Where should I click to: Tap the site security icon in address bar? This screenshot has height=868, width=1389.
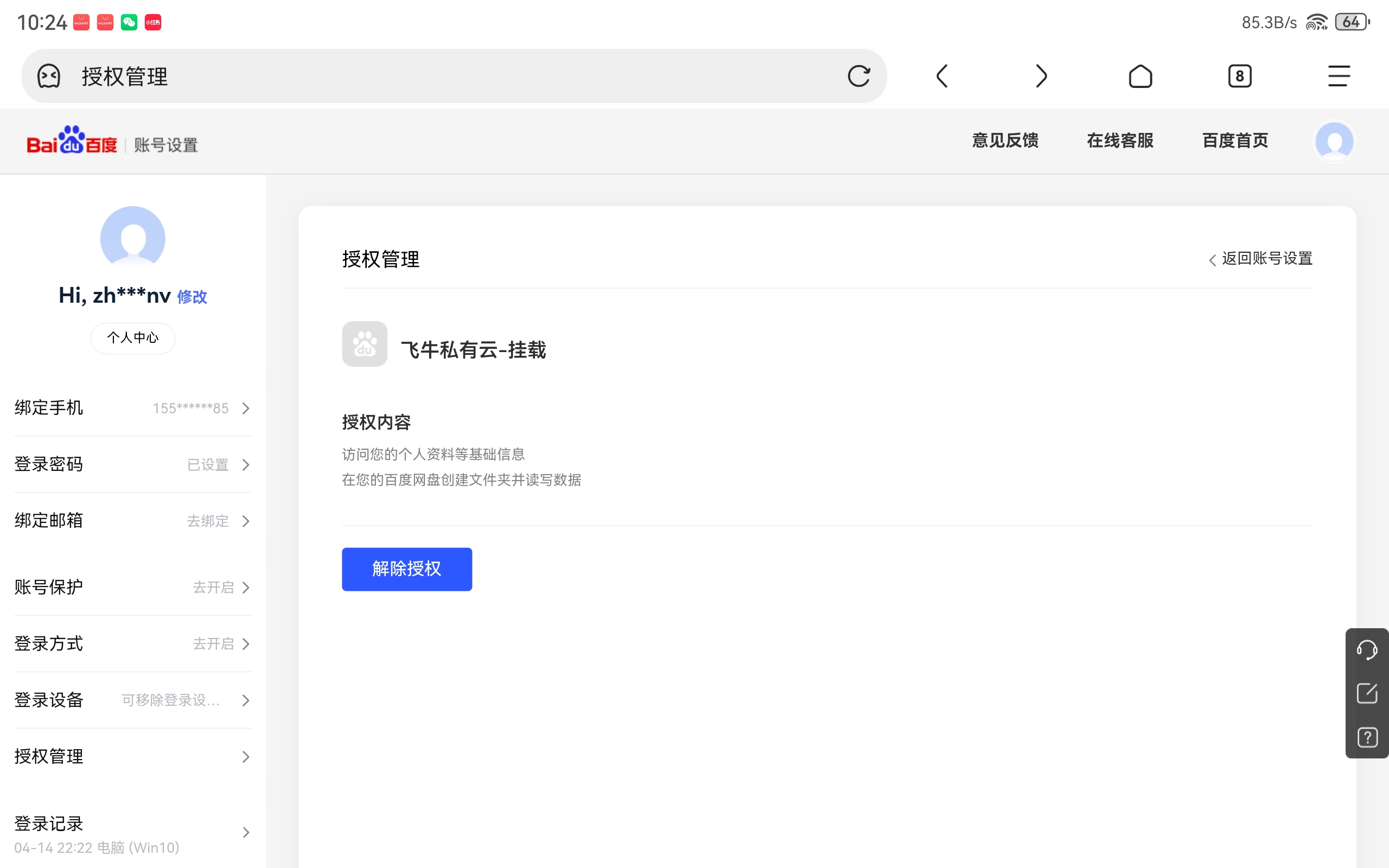coord(49,76)
